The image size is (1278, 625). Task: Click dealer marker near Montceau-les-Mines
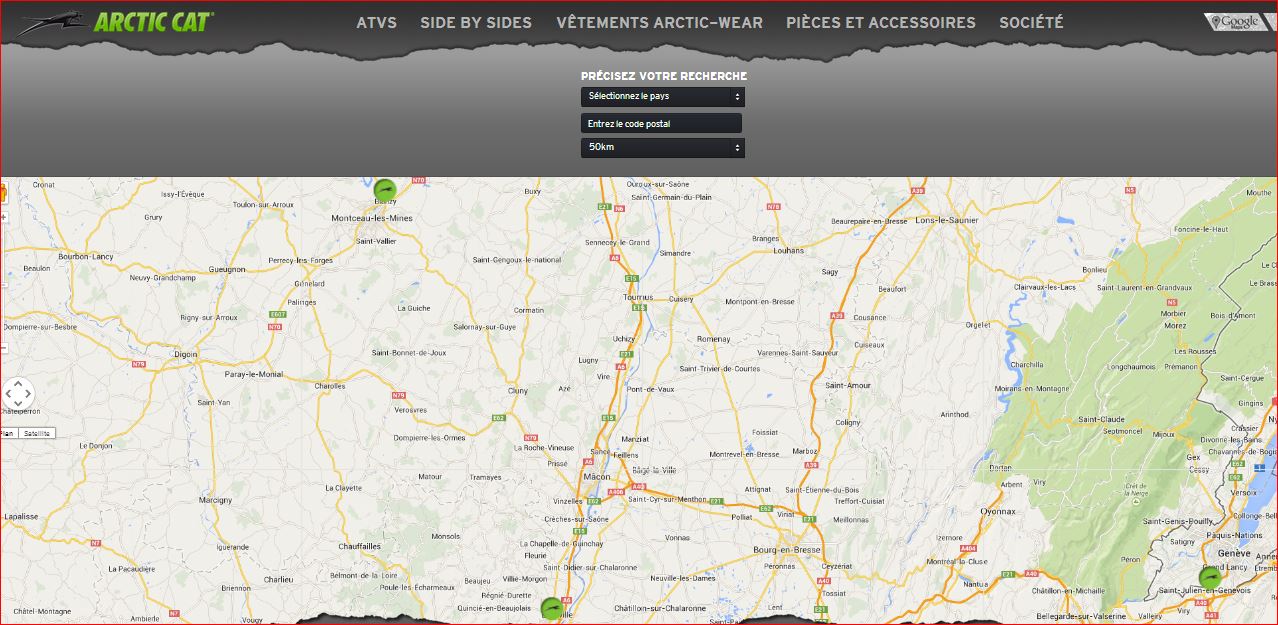[x=385, y=189]
